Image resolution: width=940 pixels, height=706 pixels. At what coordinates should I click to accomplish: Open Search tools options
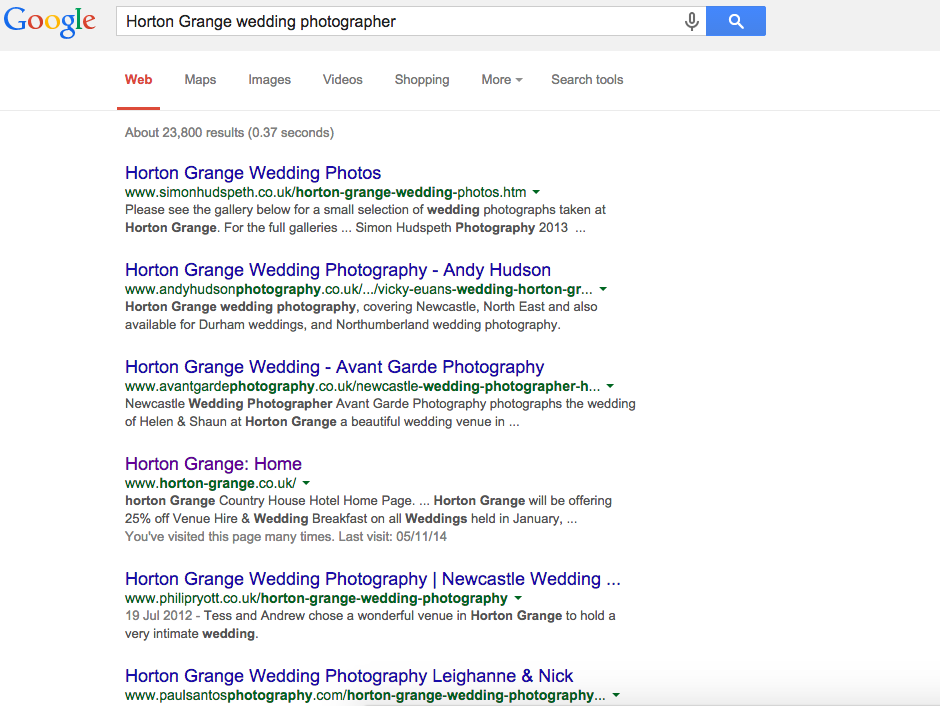[587, 80]
